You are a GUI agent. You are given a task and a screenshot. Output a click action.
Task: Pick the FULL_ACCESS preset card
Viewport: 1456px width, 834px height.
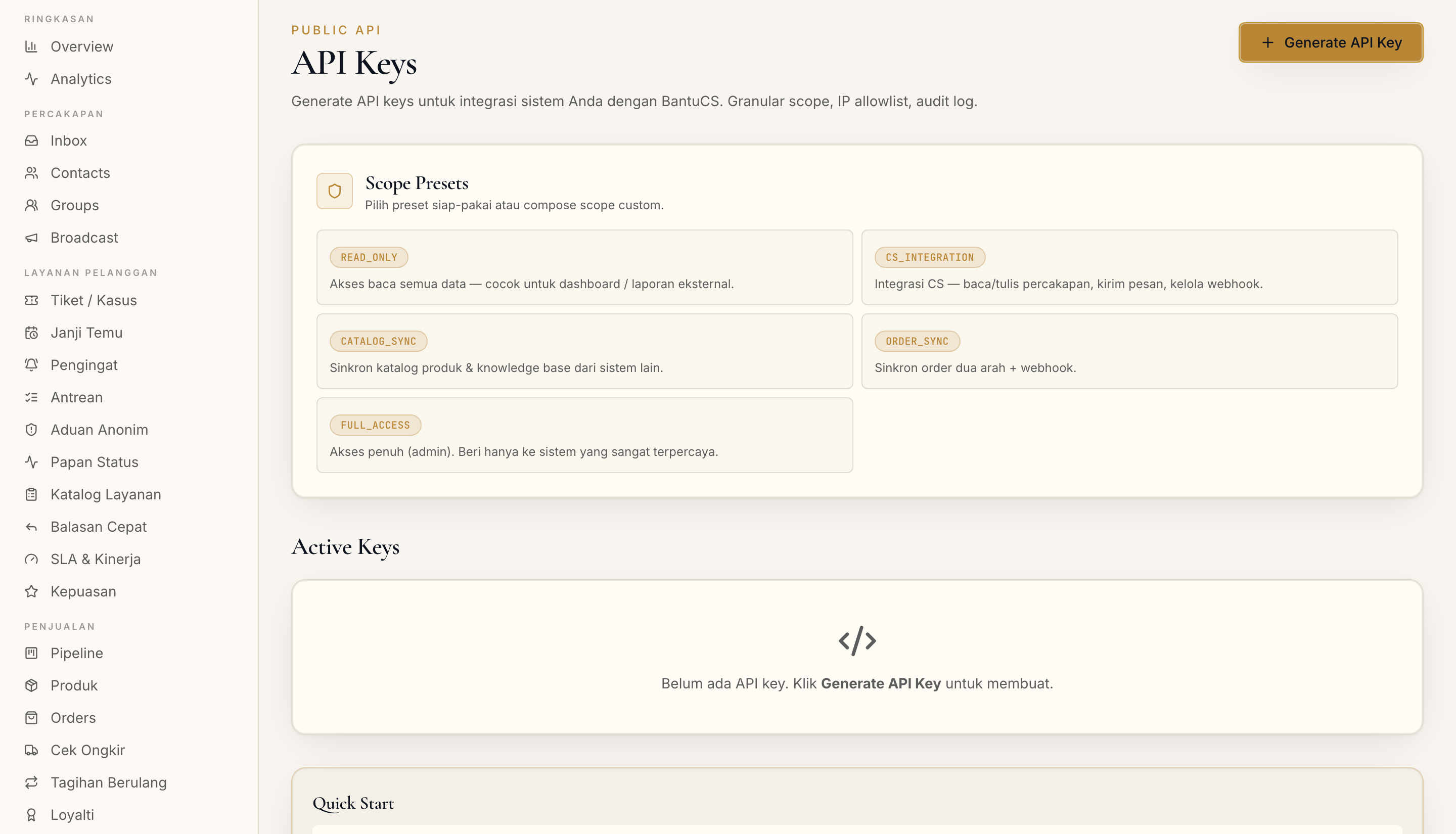[x=585, y=435]
